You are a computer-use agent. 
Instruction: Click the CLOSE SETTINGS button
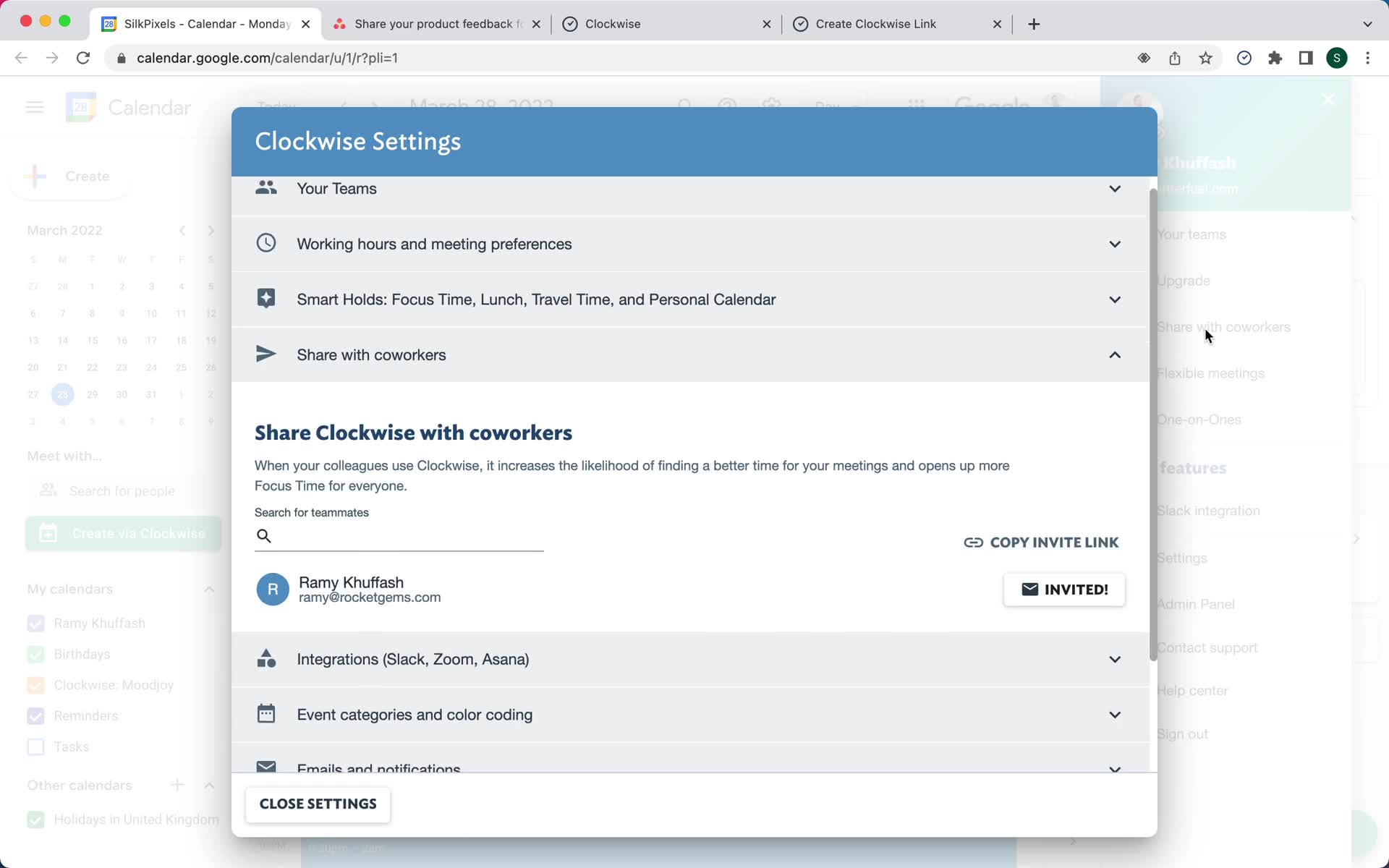tap(317, 803)
